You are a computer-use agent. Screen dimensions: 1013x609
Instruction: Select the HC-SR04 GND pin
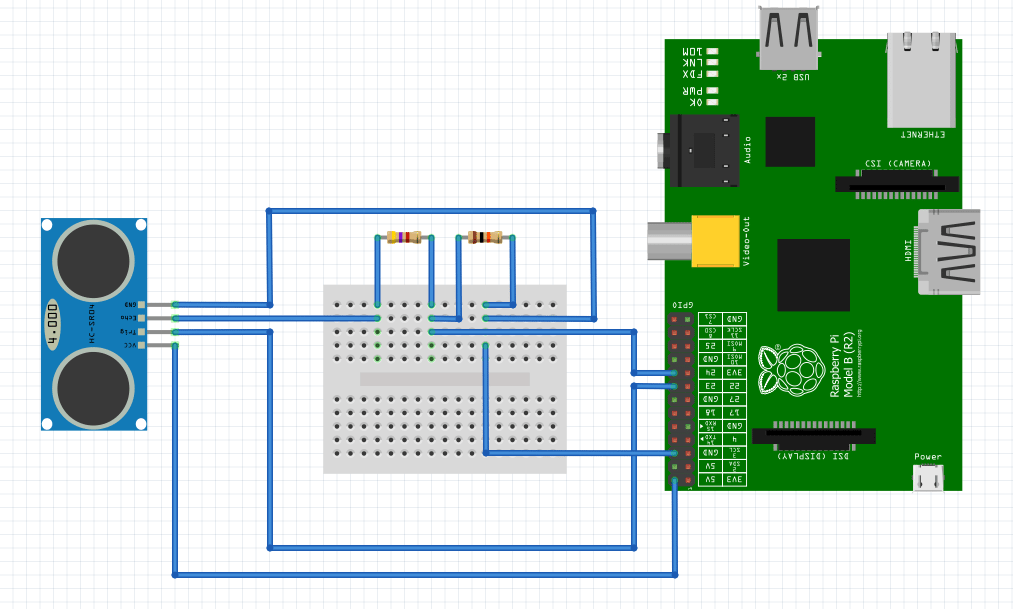click(x=141, y=304)
